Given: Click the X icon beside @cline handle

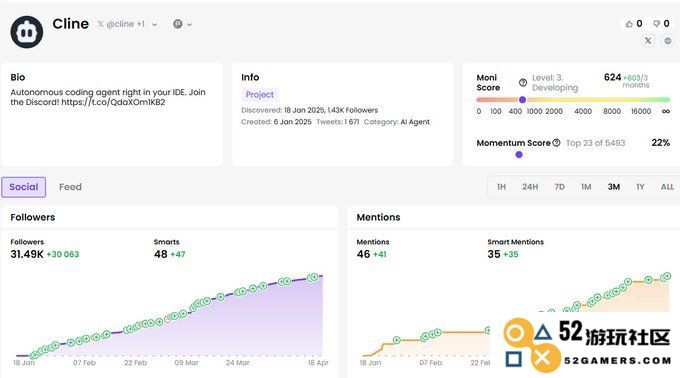Looking at the screenshot, I should click(101, 24).
